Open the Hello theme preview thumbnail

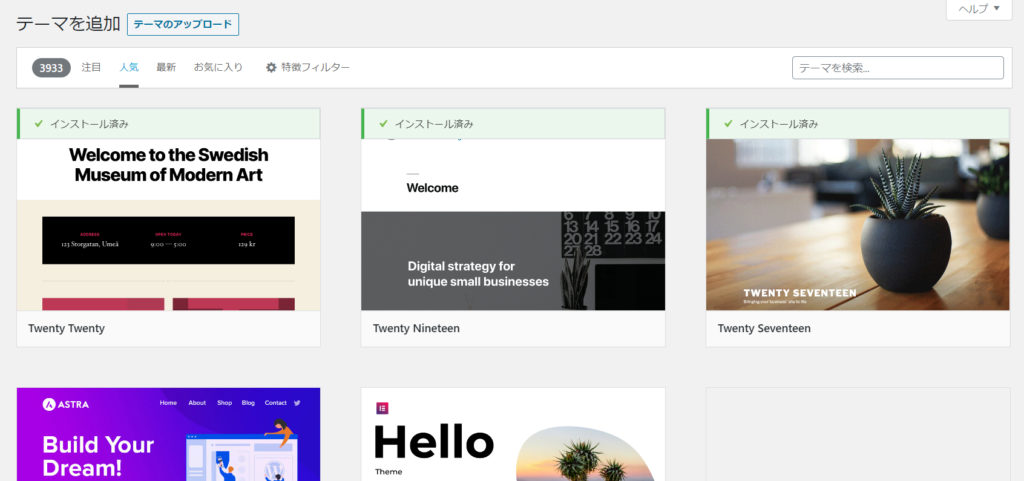click(513, 434)
